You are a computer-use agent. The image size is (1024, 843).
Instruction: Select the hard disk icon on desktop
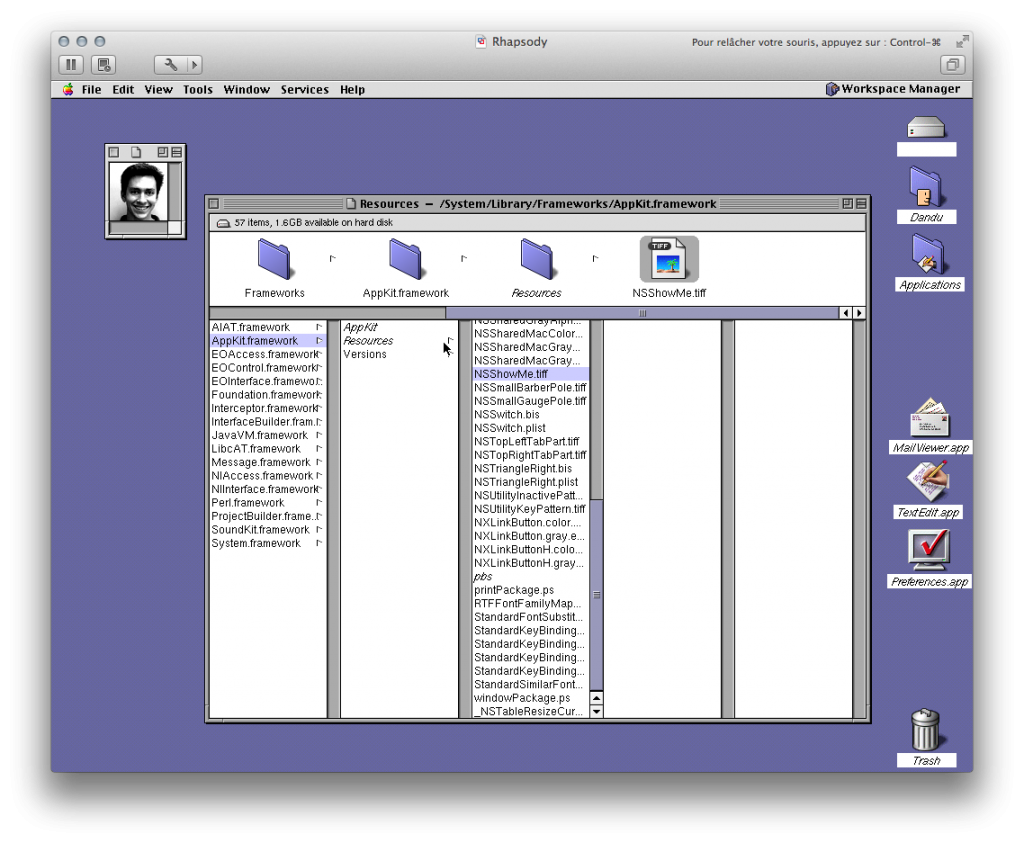click(926, 127)
